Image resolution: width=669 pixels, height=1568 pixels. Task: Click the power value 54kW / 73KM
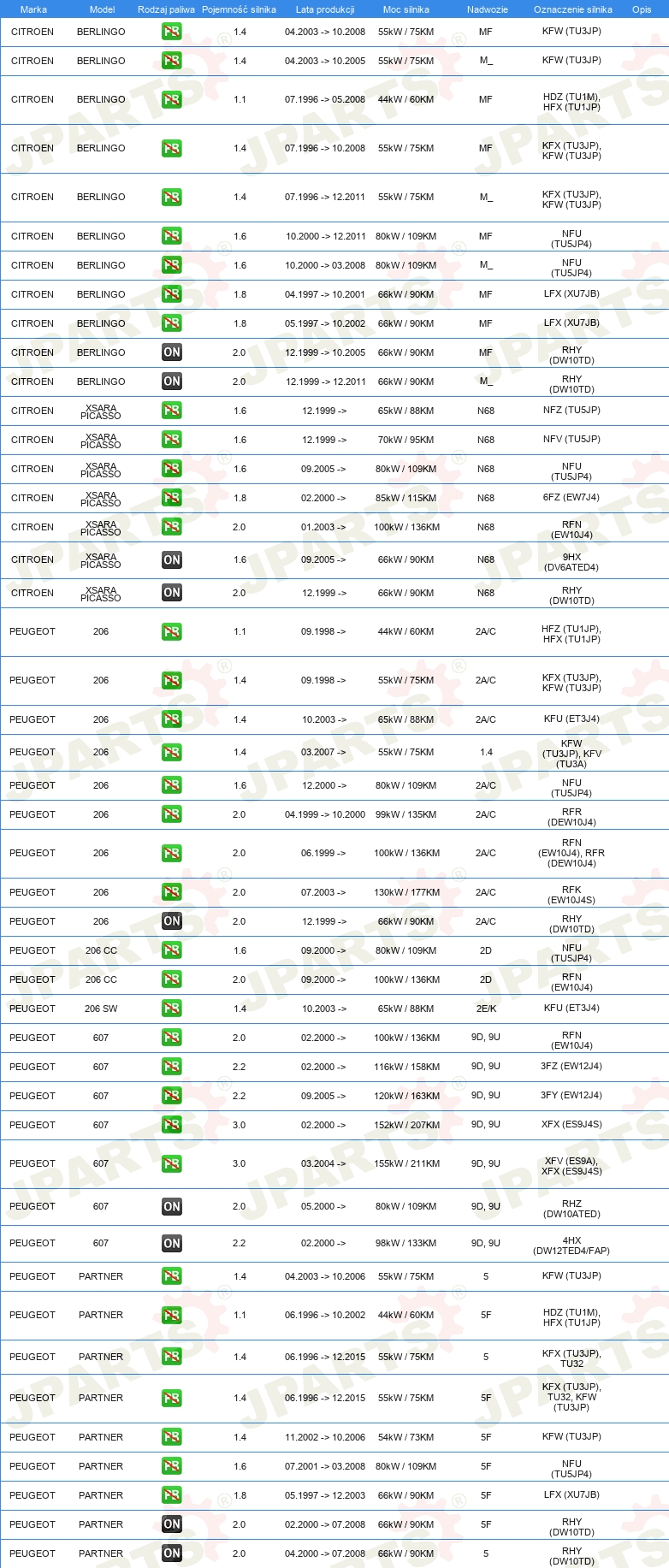(406, 1437)
